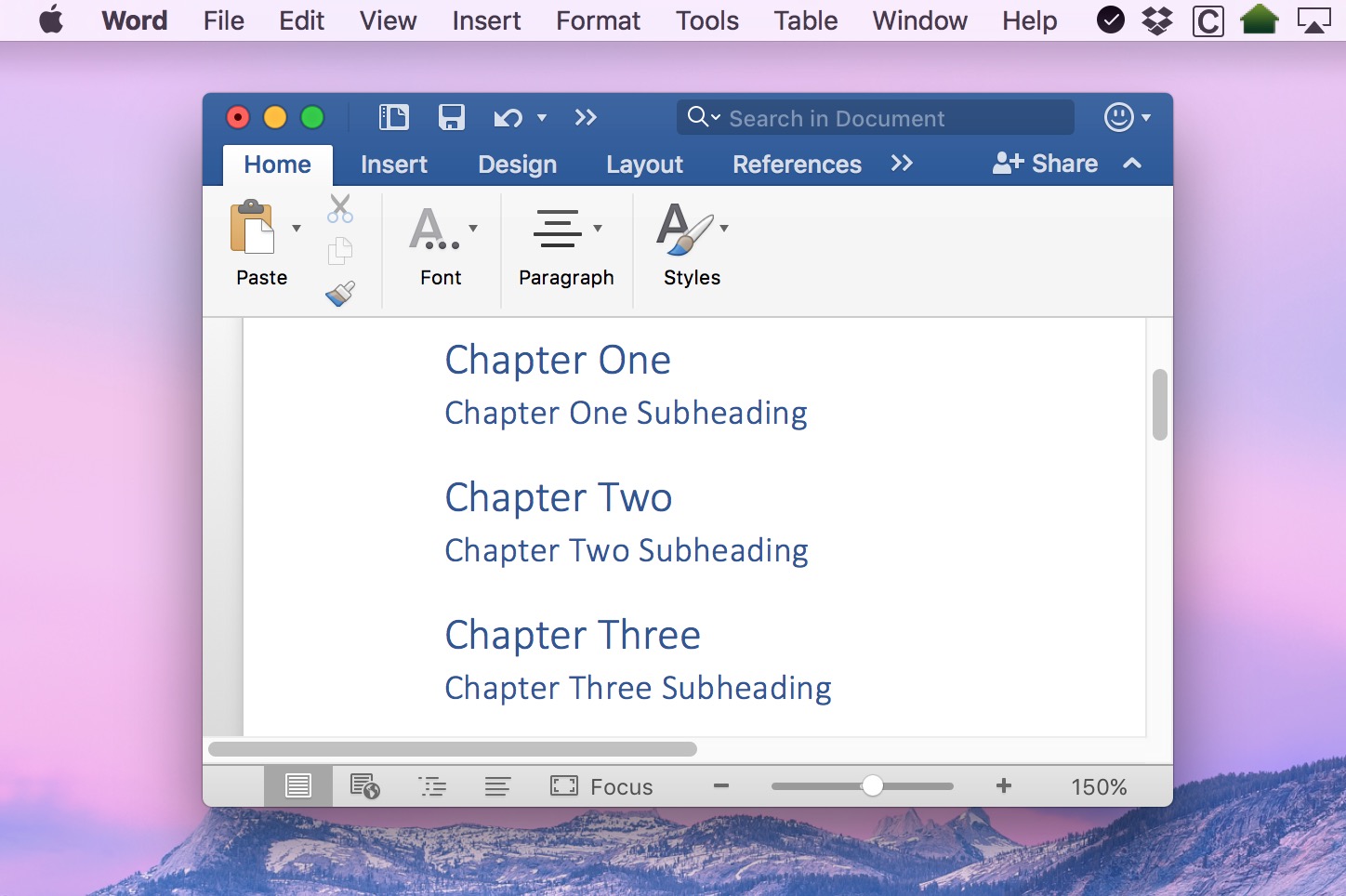
Task: Click the smiley feedback icon
Action: [x=1119, y=117]
